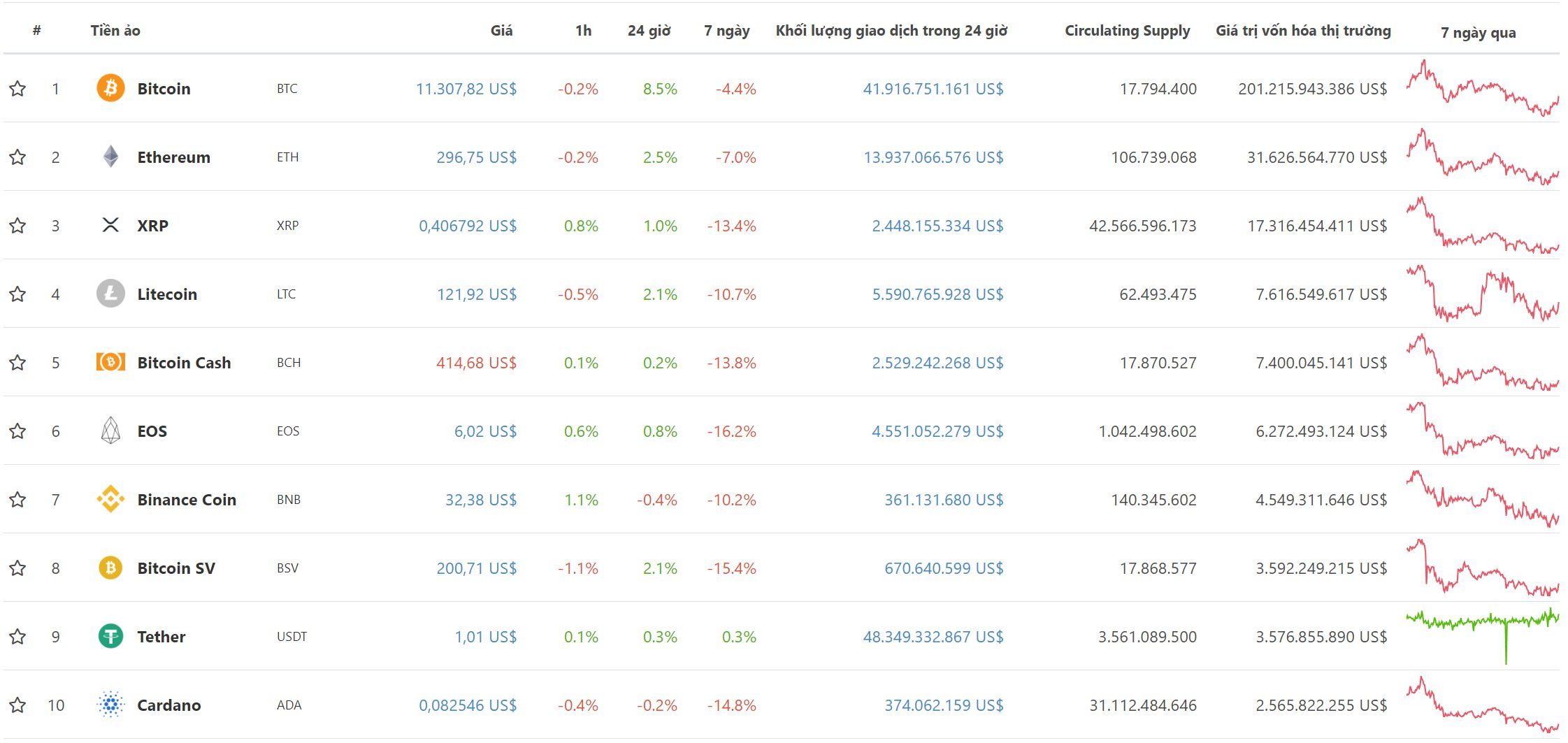The width and height of the screenshot is (1568, 743).
Task: Sort by Circulating Supply column header
Action: click(1127, 31)
